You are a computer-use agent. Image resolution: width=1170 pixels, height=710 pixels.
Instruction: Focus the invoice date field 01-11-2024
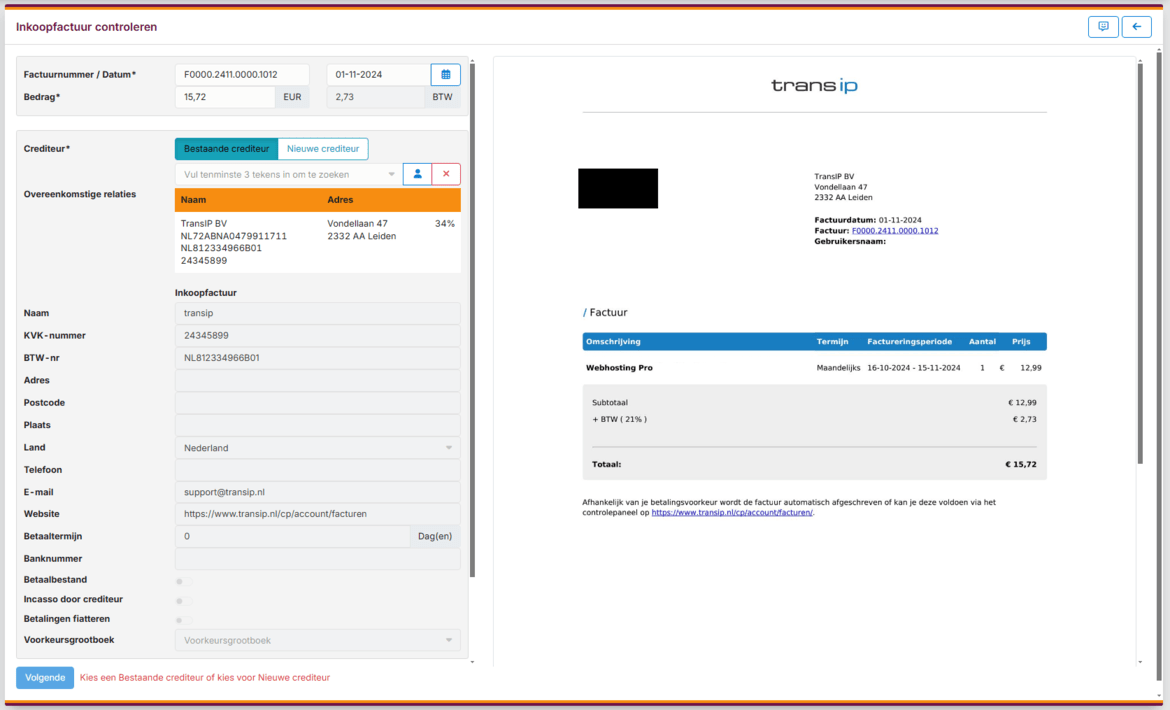pyautogui.click(x=378, y=75)
